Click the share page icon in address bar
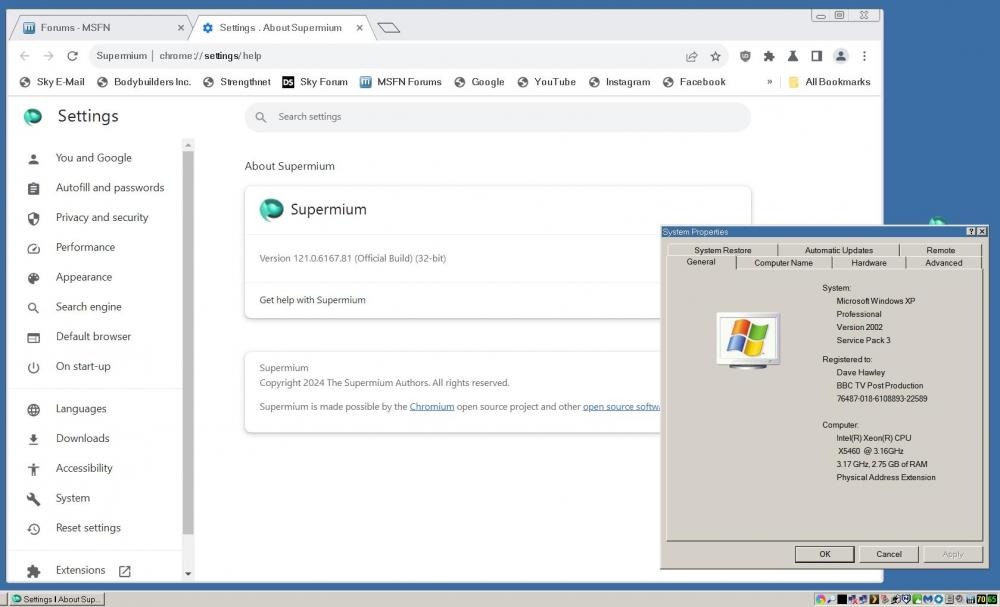This screenshot has height=607, width=1000. click(691, 56)
